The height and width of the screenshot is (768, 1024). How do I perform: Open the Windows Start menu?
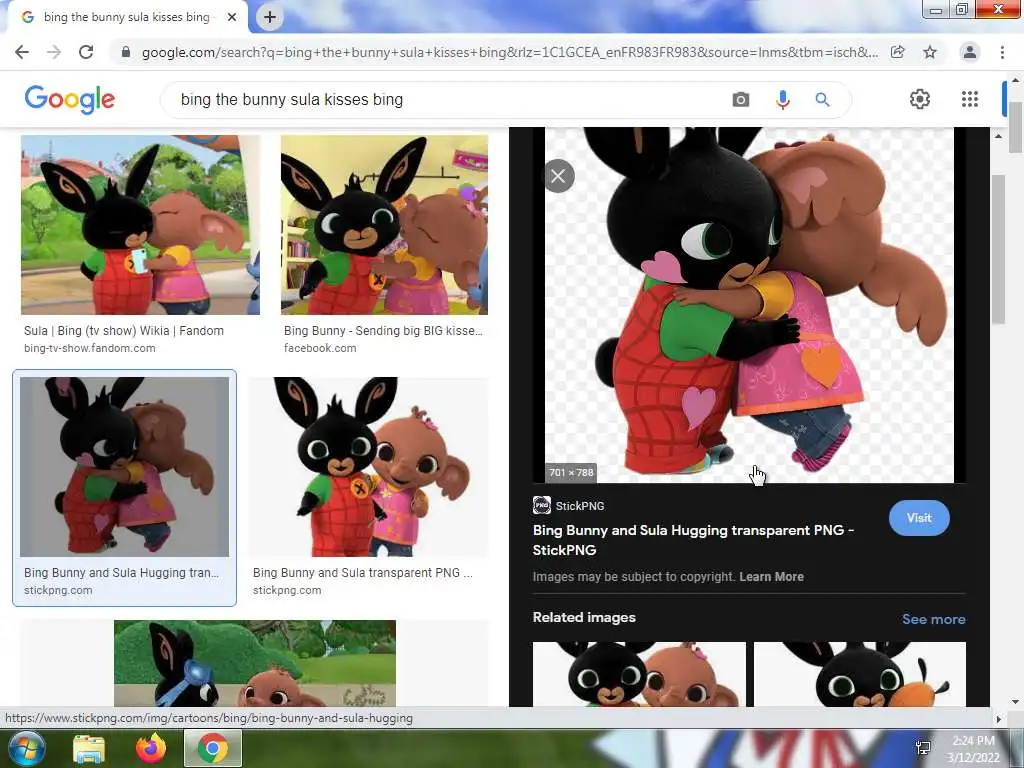click(x=26, y=748)
